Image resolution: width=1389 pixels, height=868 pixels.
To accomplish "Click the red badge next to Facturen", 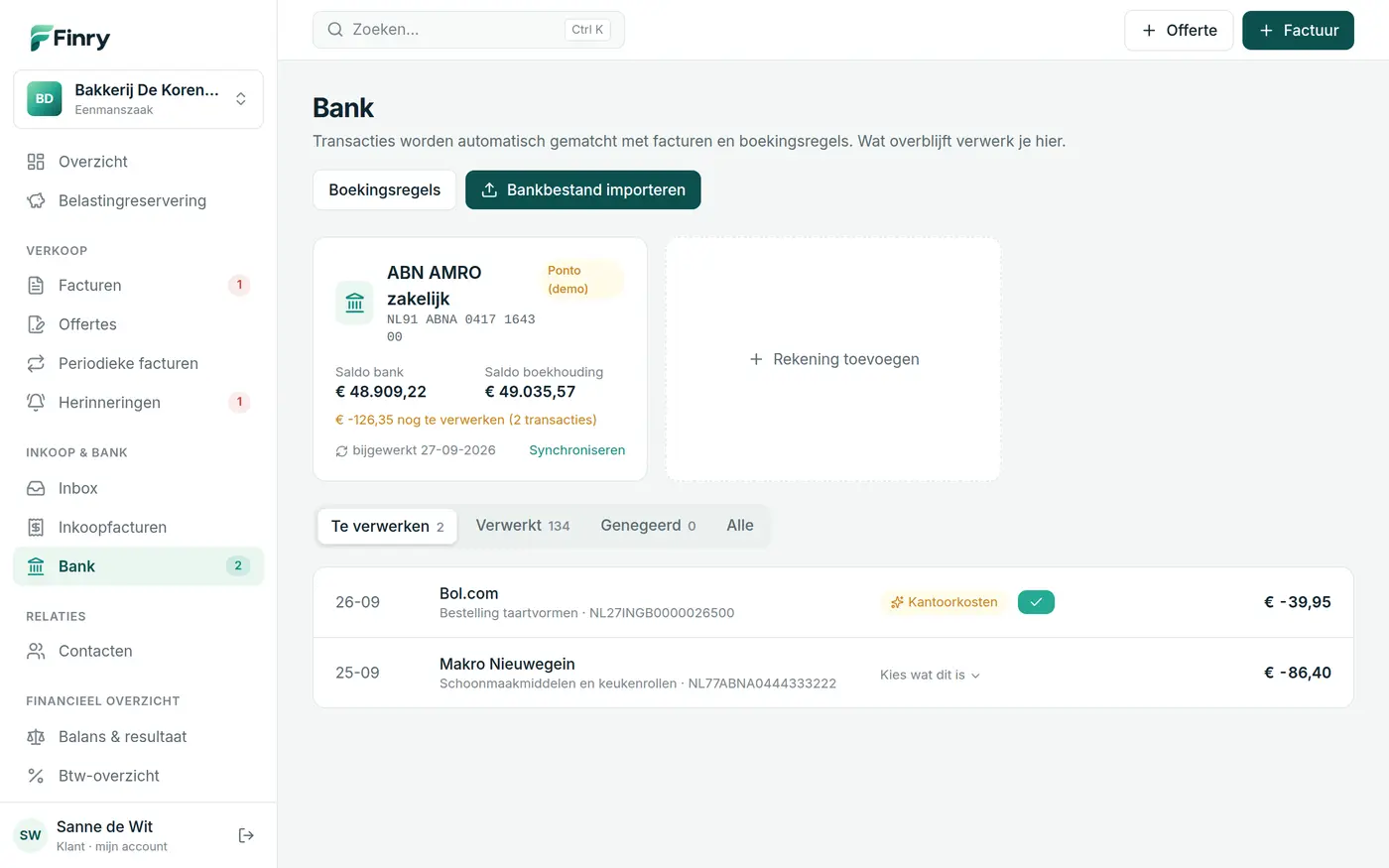I will 239,285.
